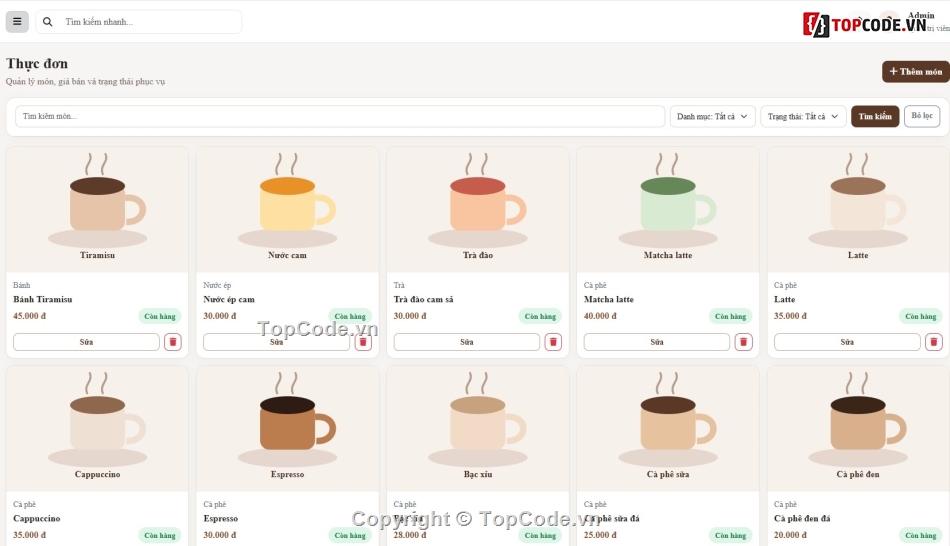Focus the 'Tìm kiếm món' search input

coord(340,116)
